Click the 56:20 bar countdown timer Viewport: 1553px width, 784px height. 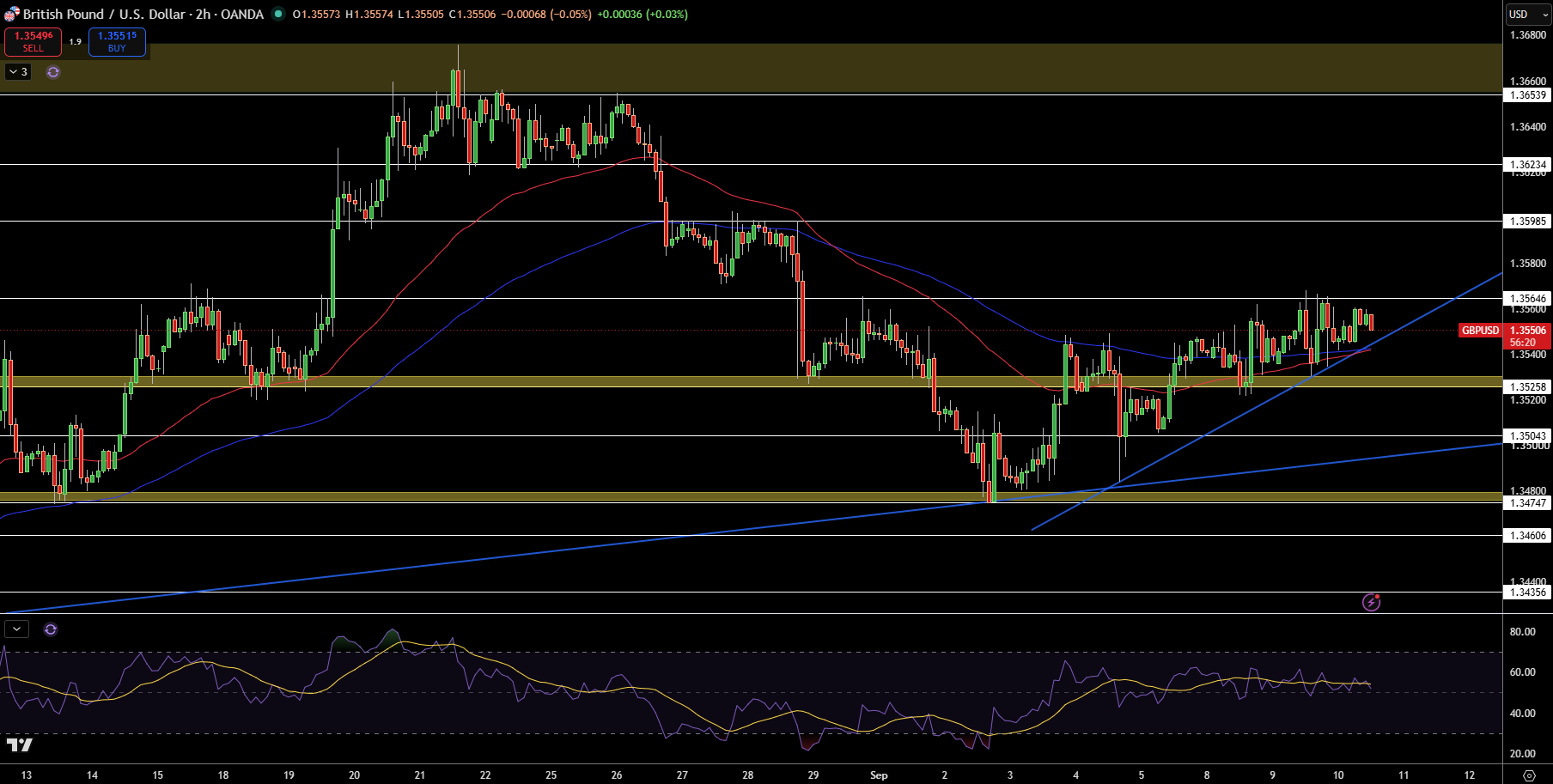[1523, 343]
